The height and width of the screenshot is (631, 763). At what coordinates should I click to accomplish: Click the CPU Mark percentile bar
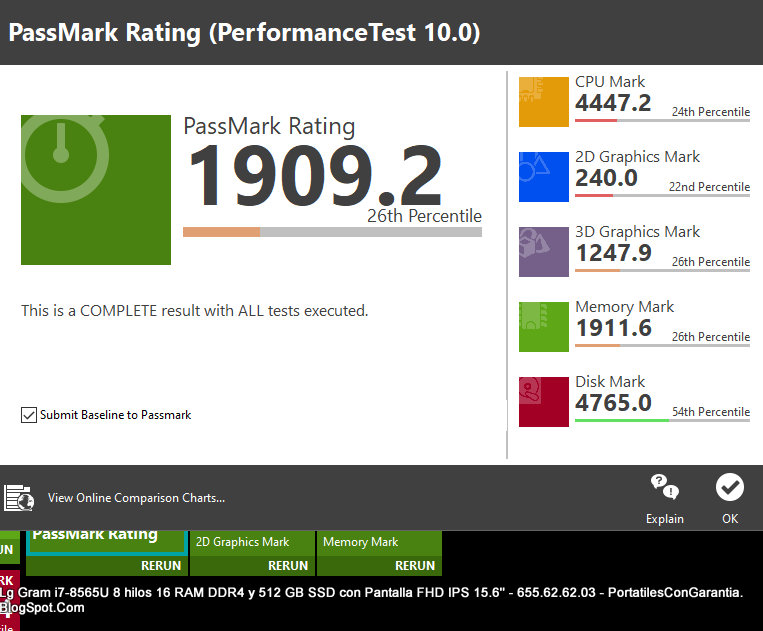click(662, 120)
